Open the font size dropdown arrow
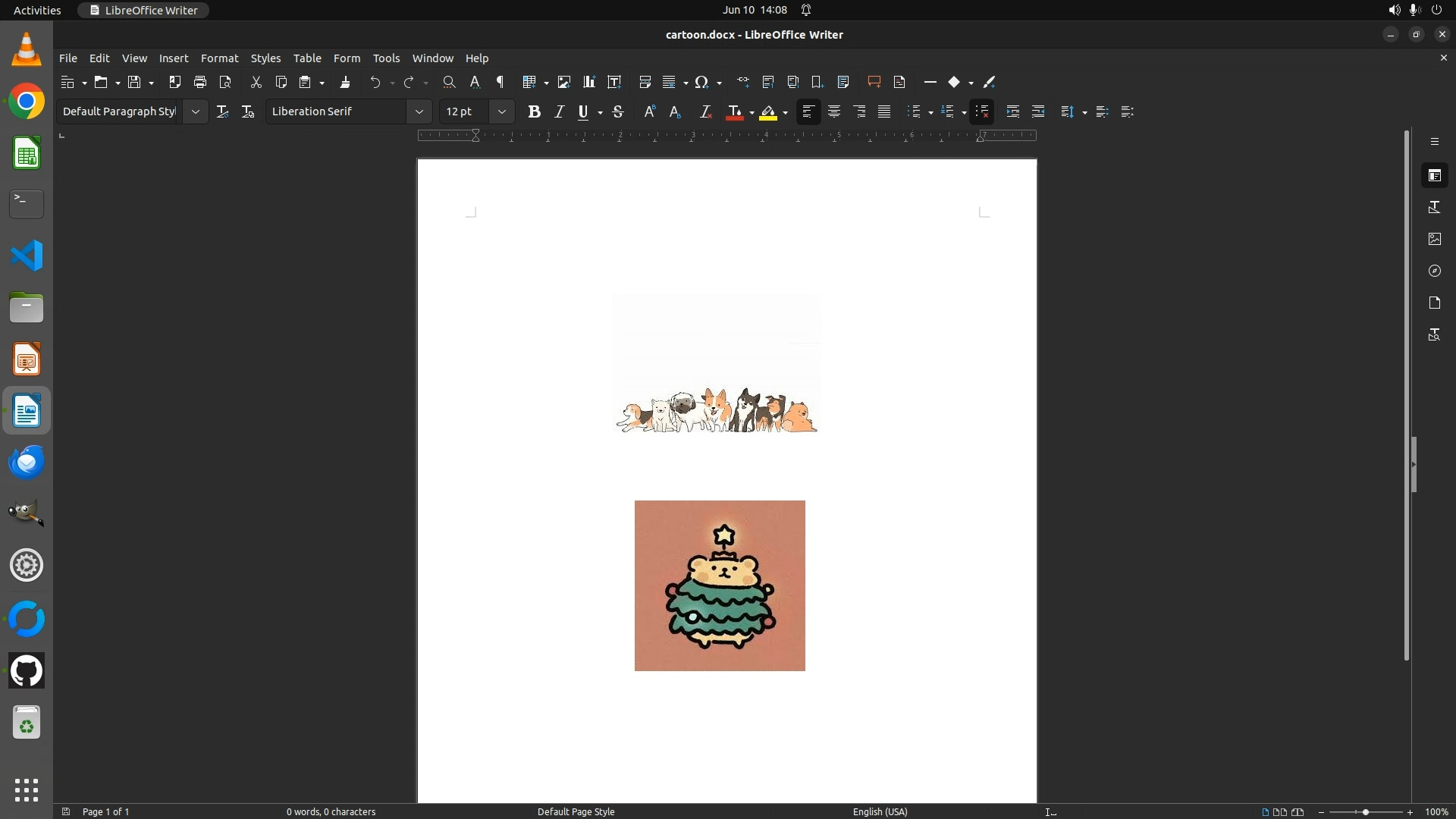1456x819 pixels. (x=501, y=111)
